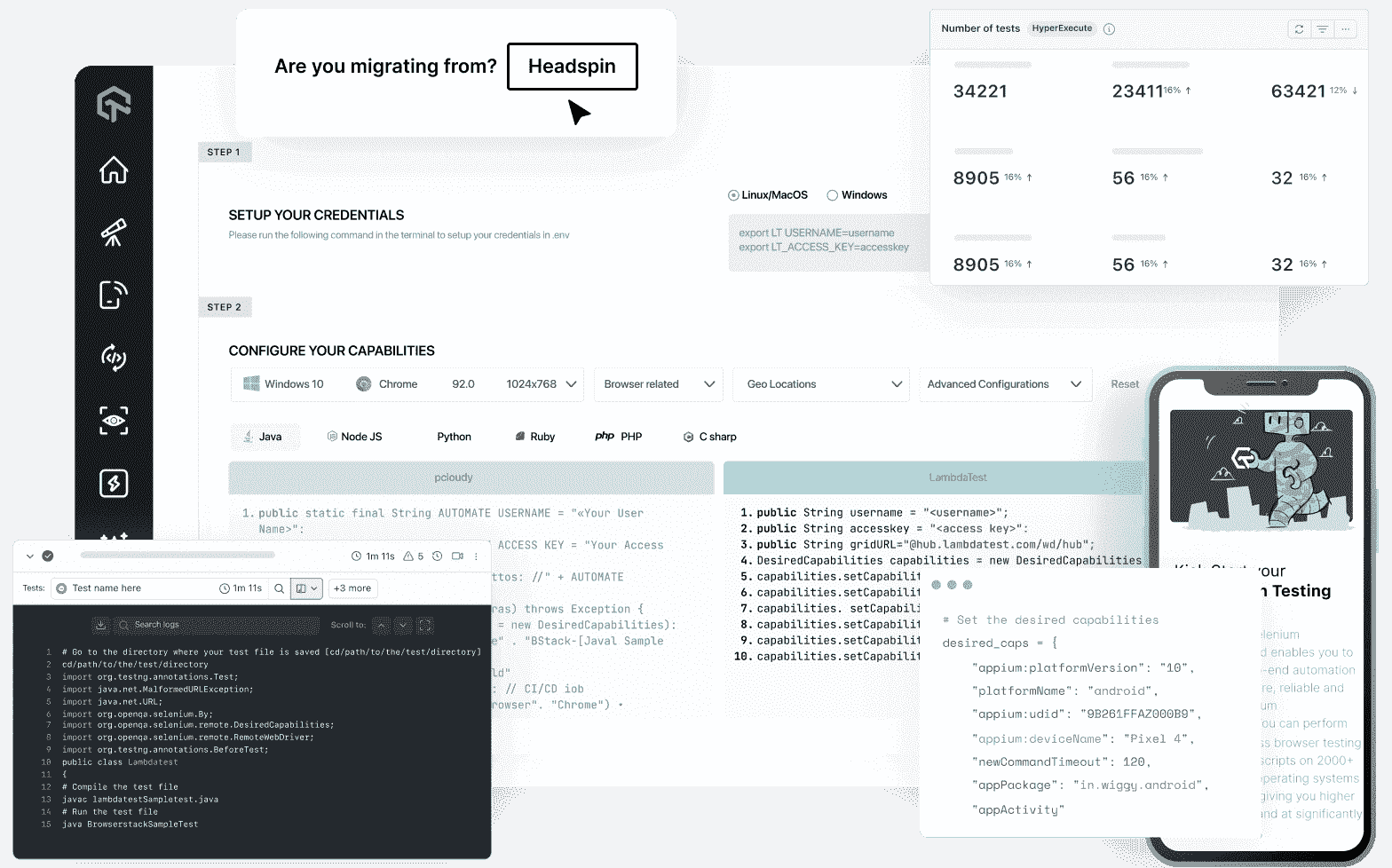Select the Linux/MacOS radio button
This screenshot has height=868, width=1392.
(733, 195)
